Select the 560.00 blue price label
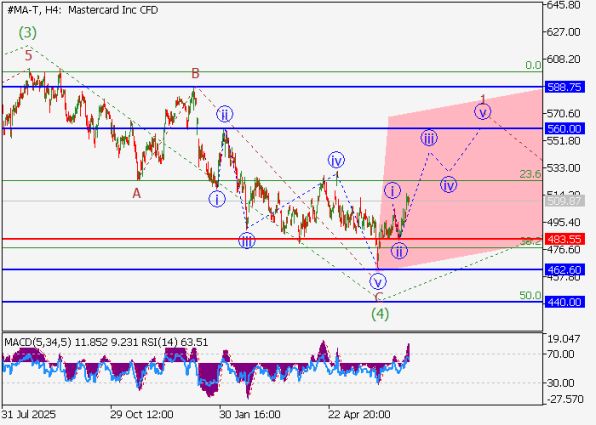 tap(564, 128)
